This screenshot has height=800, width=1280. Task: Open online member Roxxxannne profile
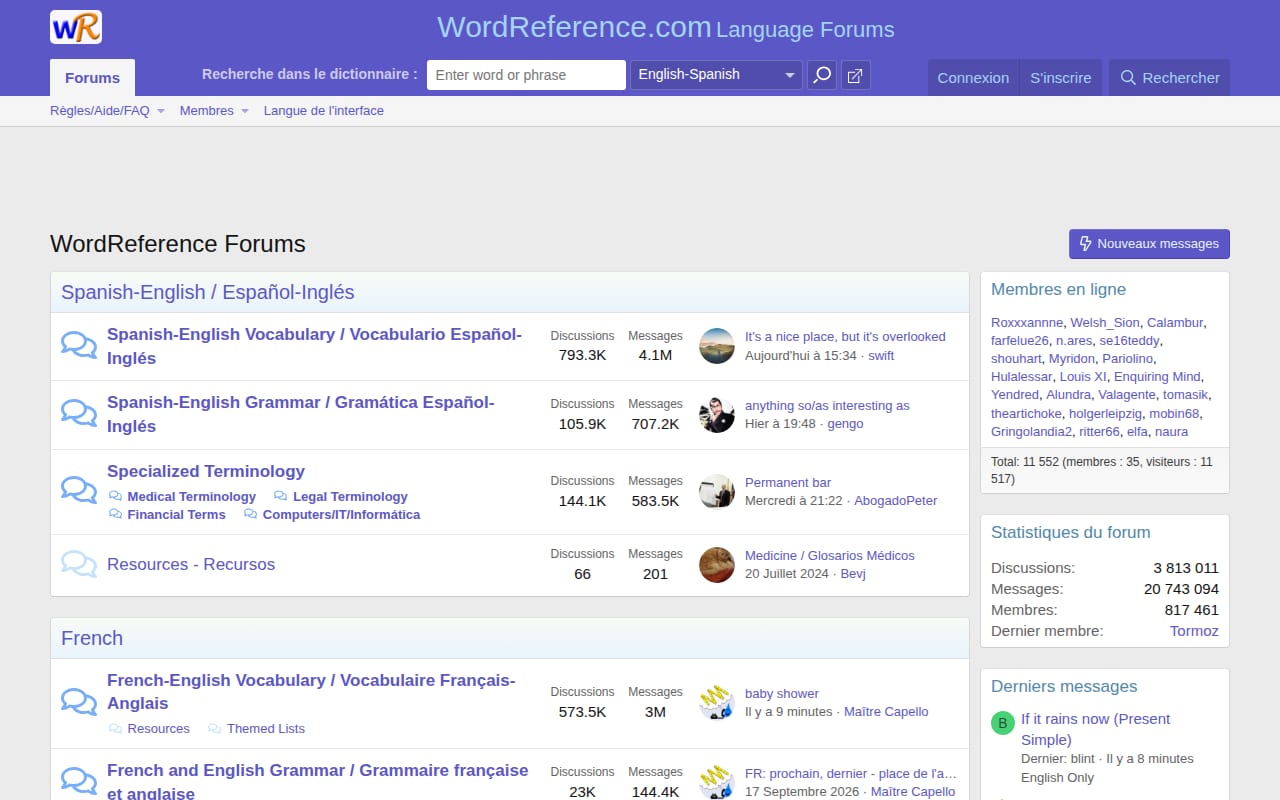pyautogui.click(x=1027, y=323)
